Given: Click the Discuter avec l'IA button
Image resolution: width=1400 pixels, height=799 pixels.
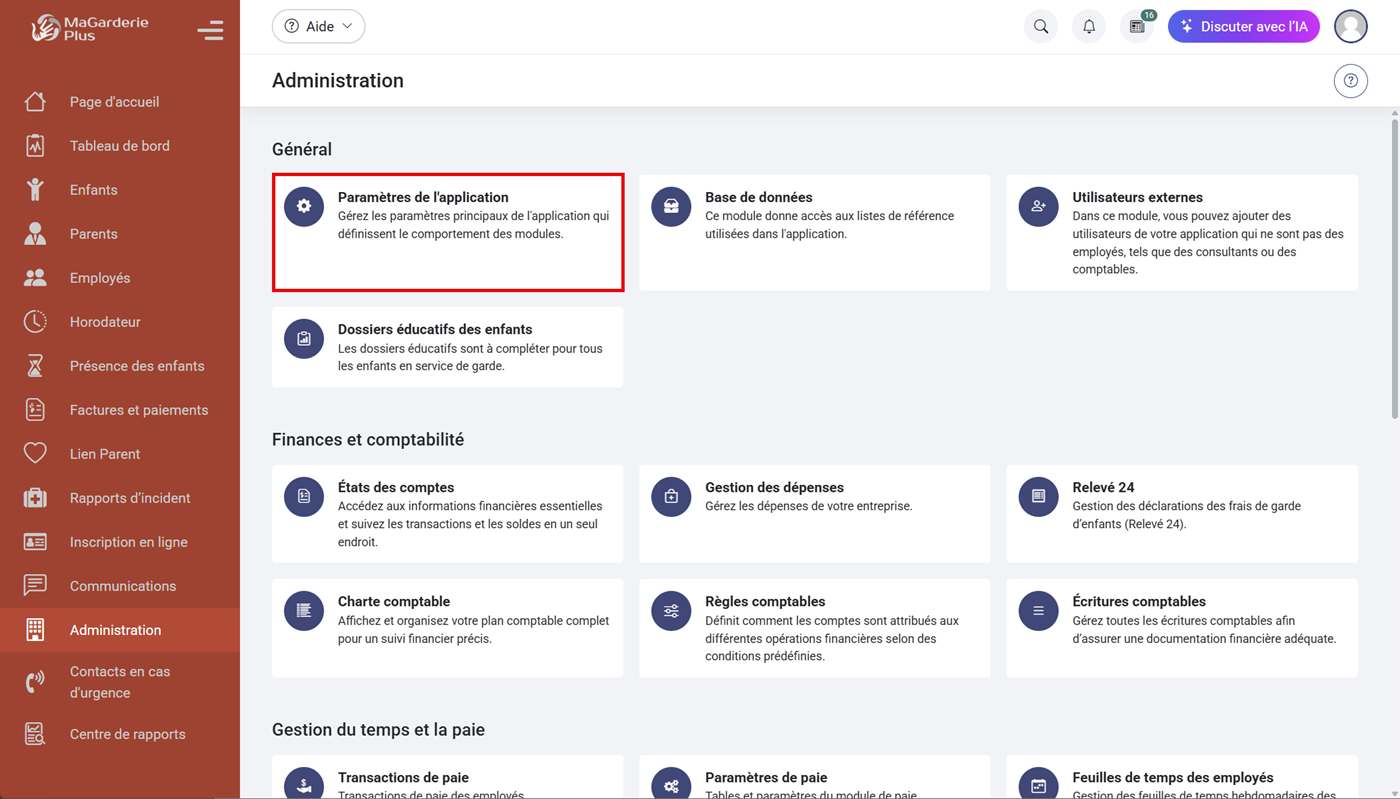Looking at the screenshot, I should 1244,26.
